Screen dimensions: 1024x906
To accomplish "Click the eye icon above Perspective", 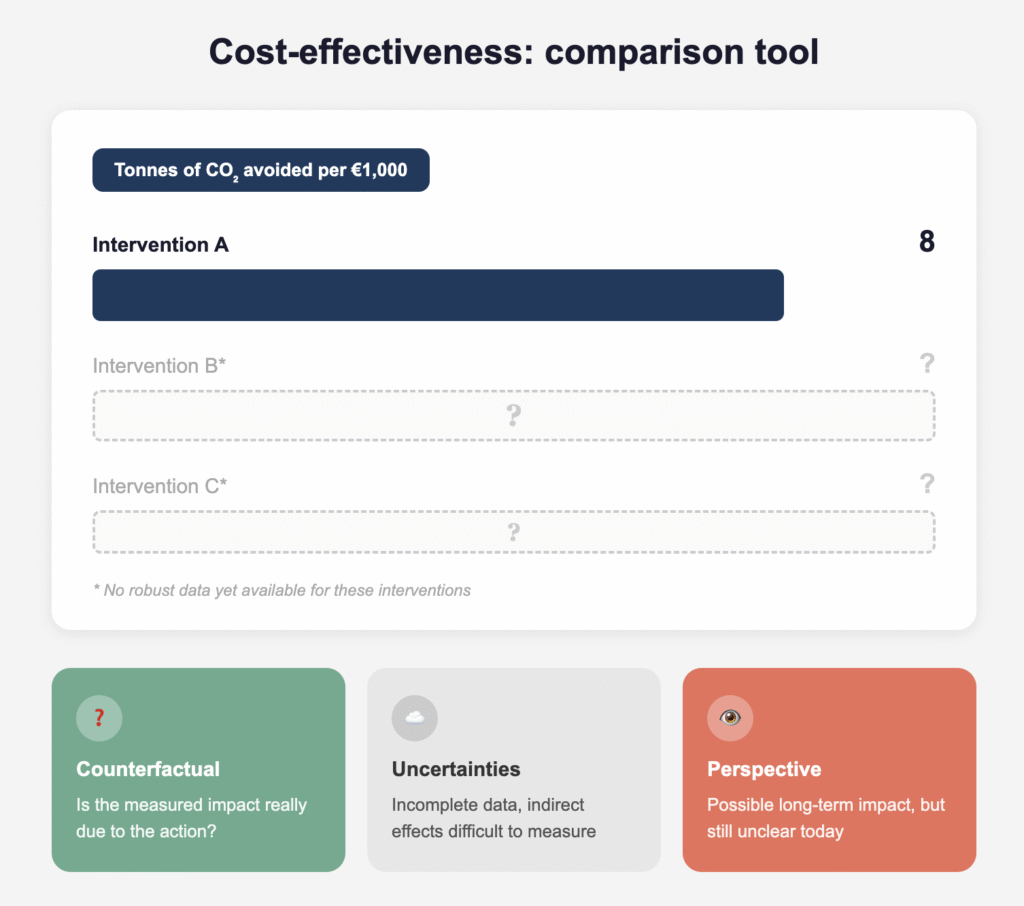I will pos(730,718).
